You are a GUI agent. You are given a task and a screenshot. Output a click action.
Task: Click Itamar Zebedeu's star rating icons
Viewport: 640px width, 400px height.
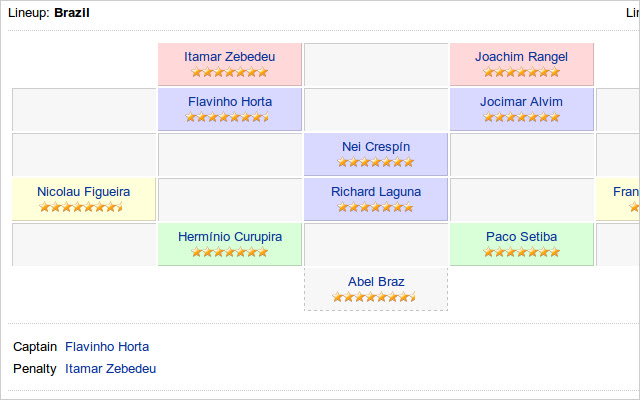229,72
